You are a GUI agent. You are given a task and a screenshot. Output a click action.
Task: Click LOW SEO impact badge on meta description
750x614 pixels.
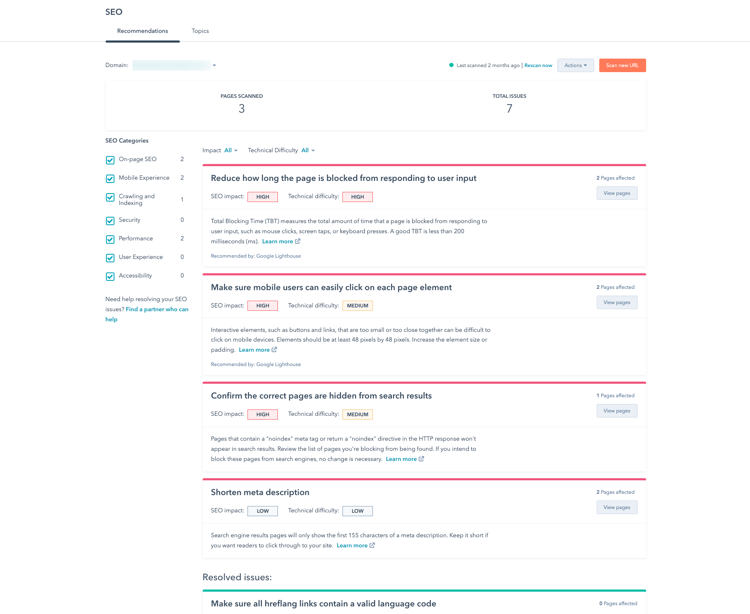(263, 511)
